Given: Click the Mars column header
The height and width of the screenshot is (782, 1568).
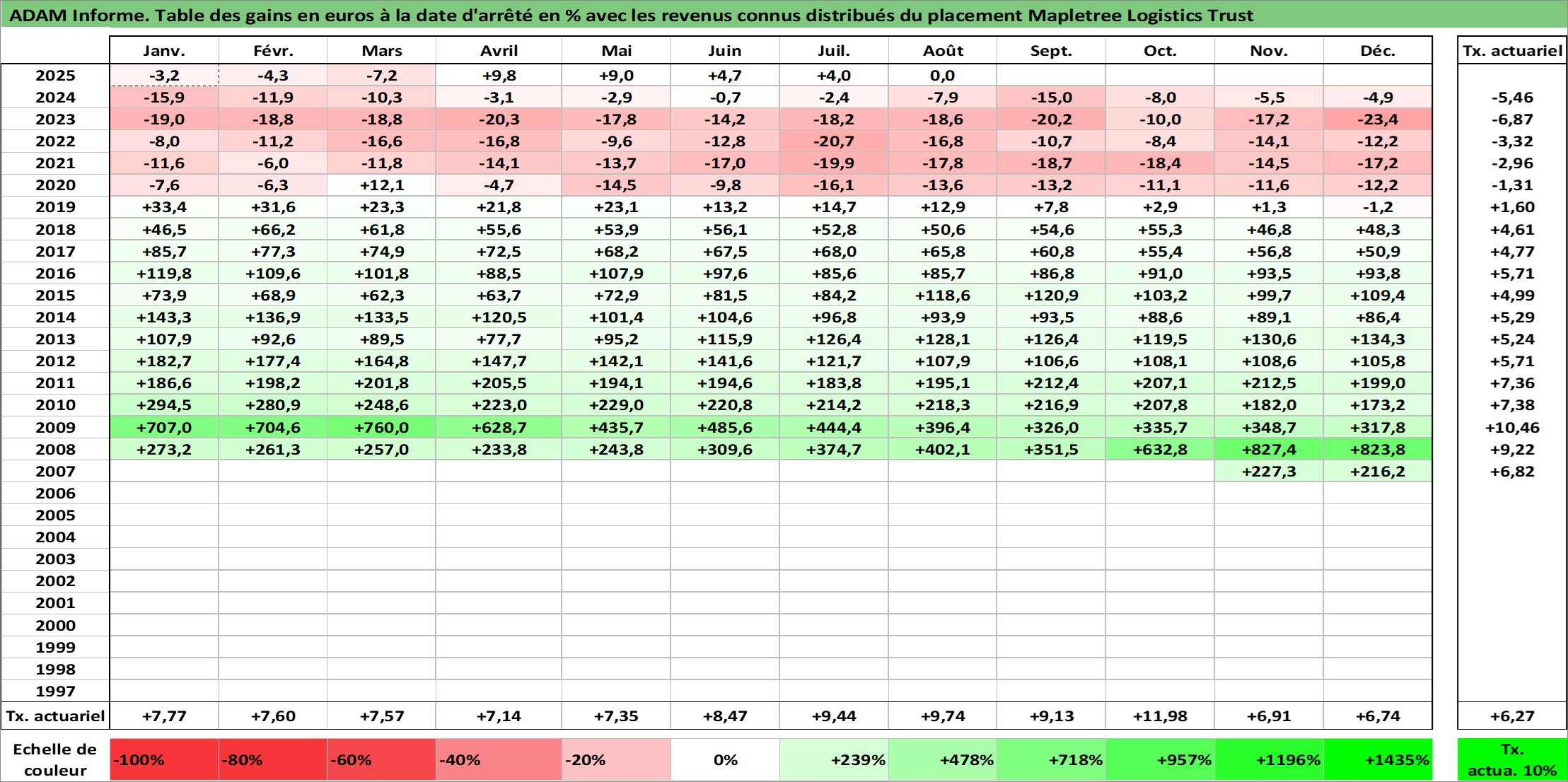Looking at the screenshot, I should coord(382,50).
